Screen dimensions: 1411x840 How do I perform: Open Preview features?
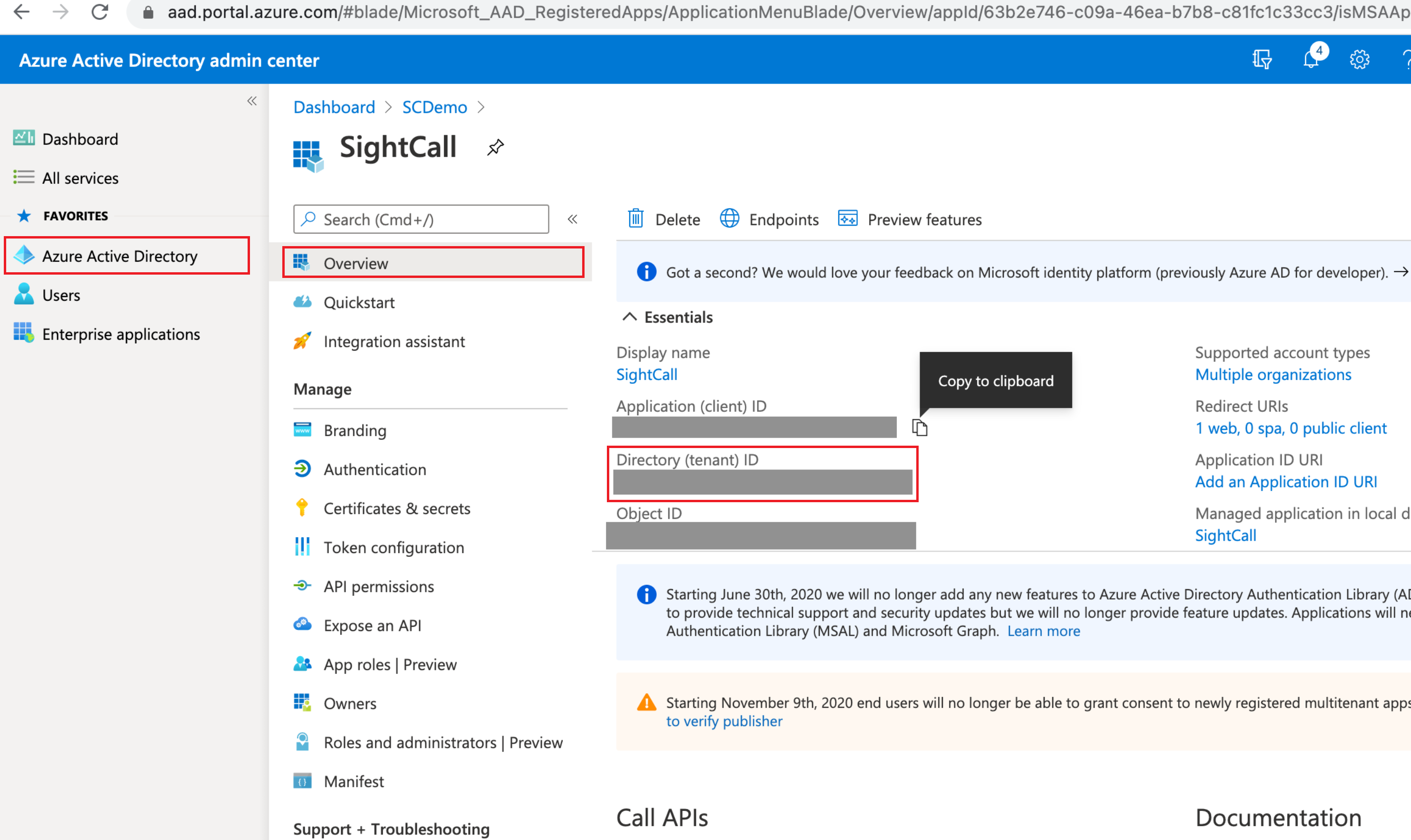910,219
